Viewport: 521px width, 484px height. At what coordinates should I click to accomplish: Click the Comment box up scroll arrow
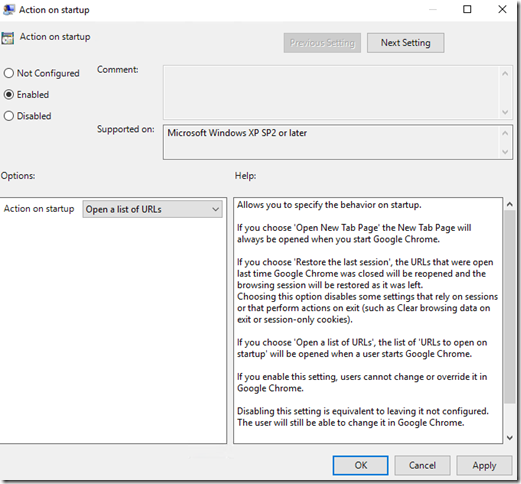tap(505, 74)
